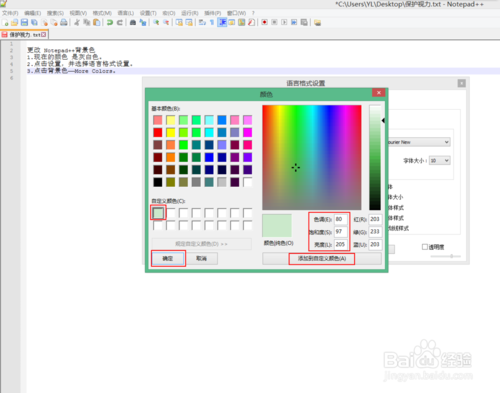Click the Copy toolbar icon

point(87,22)
